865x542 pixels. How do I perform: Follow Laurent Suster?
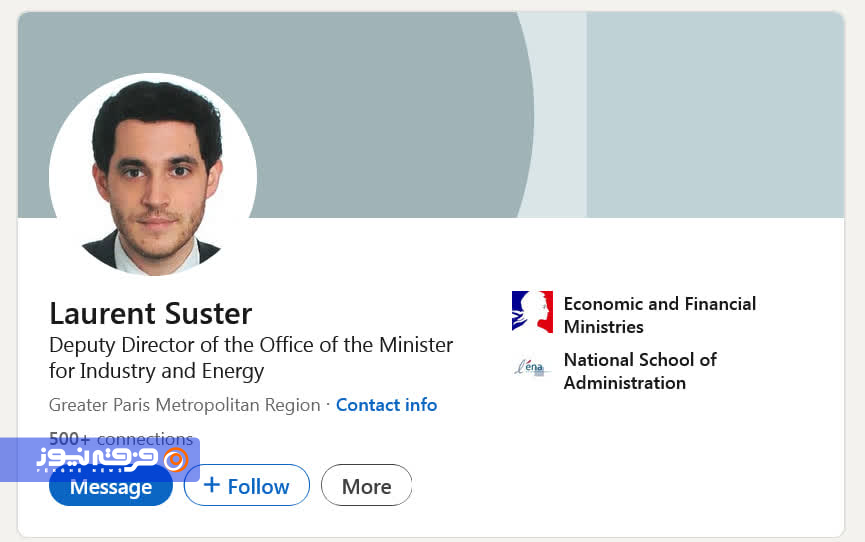point(247,486)
